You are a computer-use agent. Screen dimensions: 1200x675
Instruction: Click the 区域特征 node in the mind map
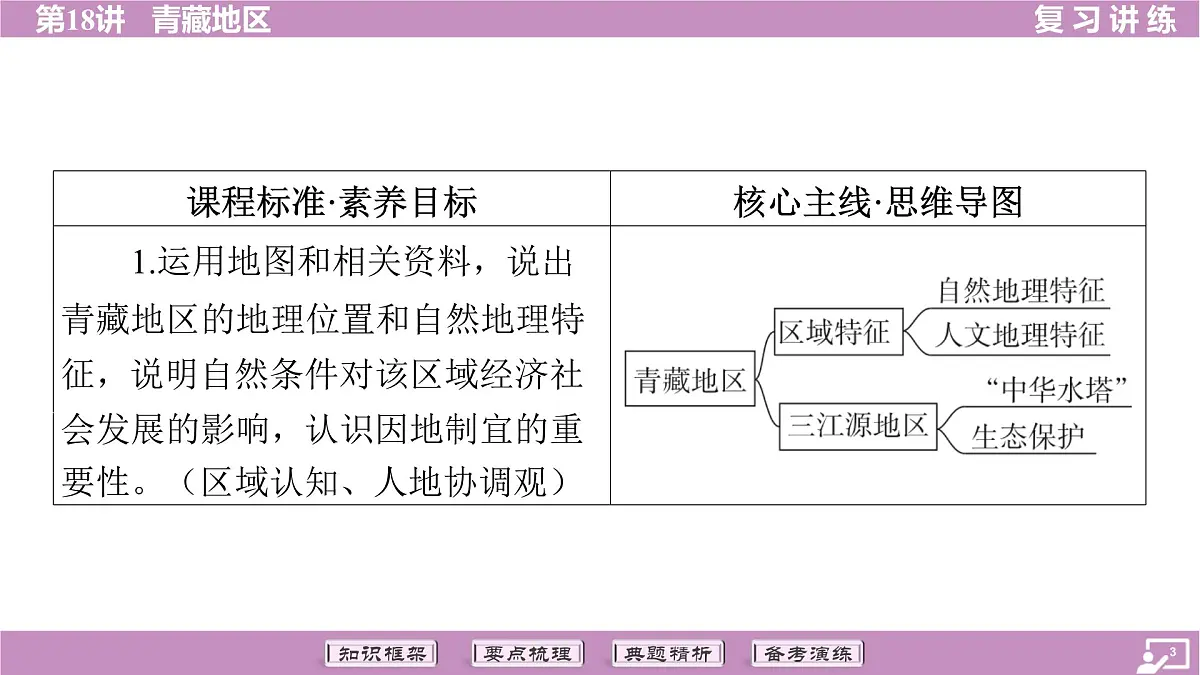(839, 332)
